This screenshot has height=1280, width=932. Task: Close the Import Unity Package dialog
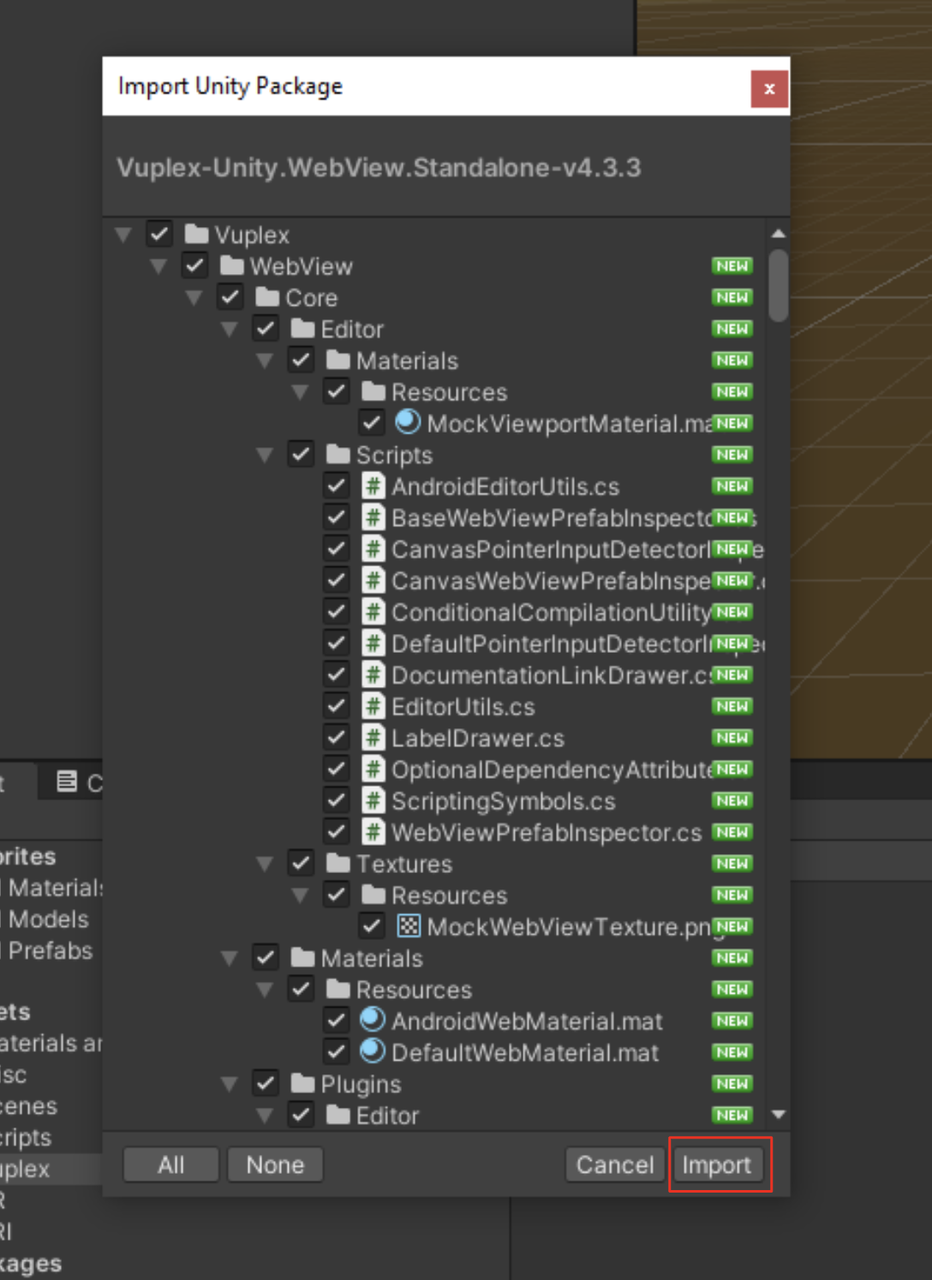tap(769, 89)
